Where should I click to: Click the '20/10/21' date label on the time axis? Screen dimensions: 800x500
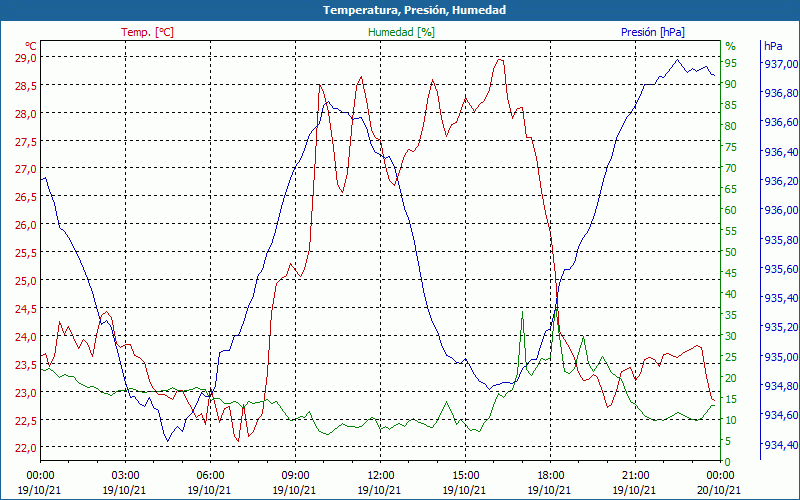point(719,490)
